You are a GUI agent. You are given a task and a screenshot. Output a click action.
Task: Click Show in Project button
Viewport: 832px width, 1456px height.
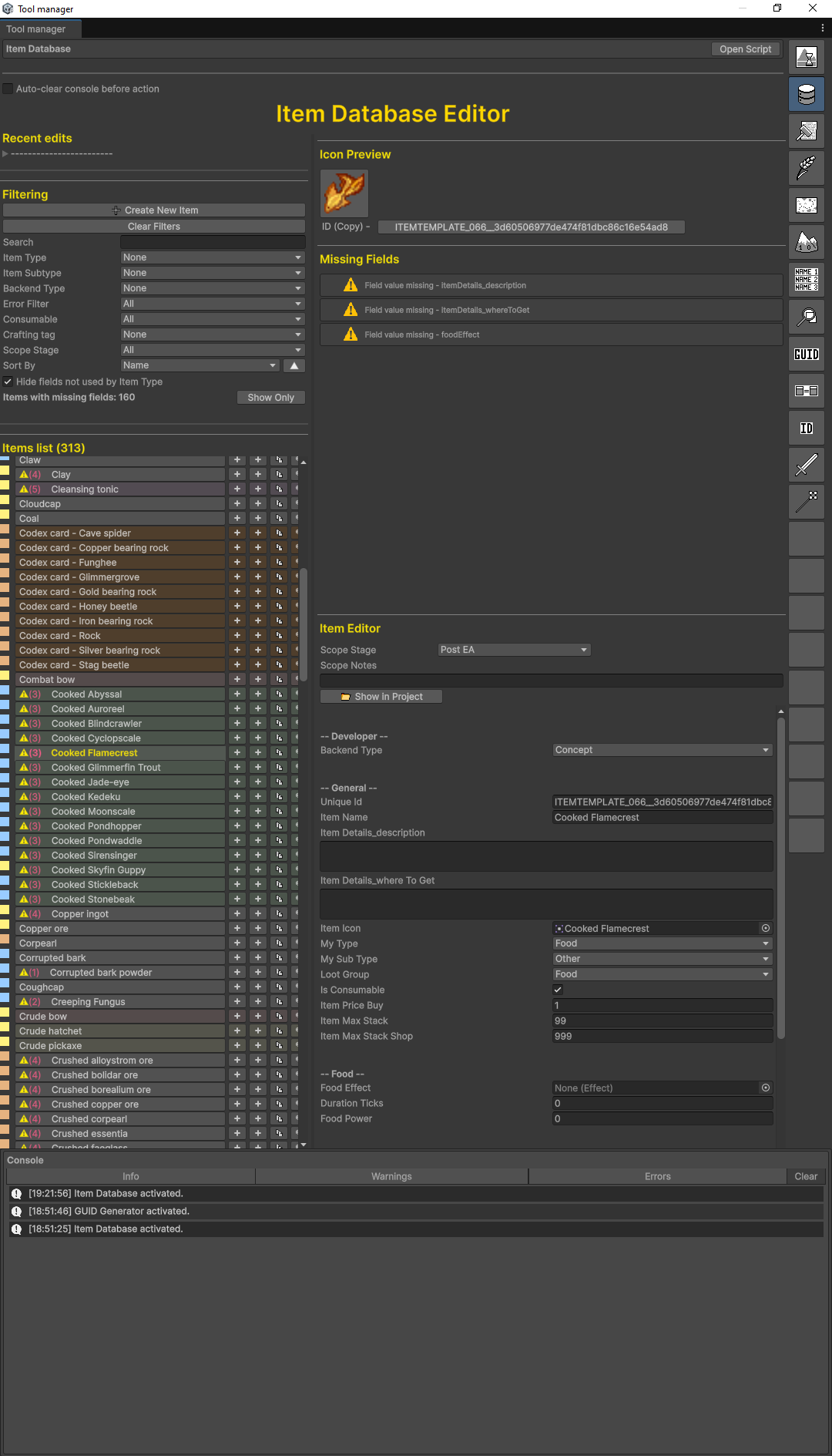(x=381, y=697)
